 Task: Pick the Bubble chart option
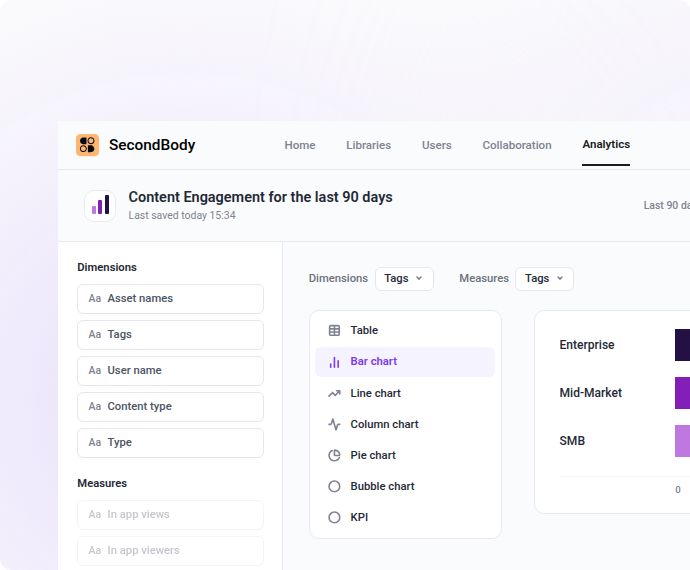point(405,486)
